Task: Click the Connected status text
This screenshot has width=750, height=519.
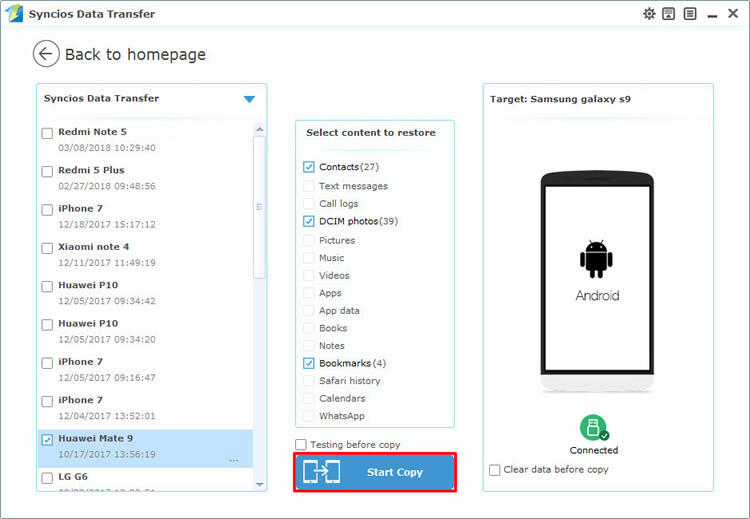Action: click(594, 450)
